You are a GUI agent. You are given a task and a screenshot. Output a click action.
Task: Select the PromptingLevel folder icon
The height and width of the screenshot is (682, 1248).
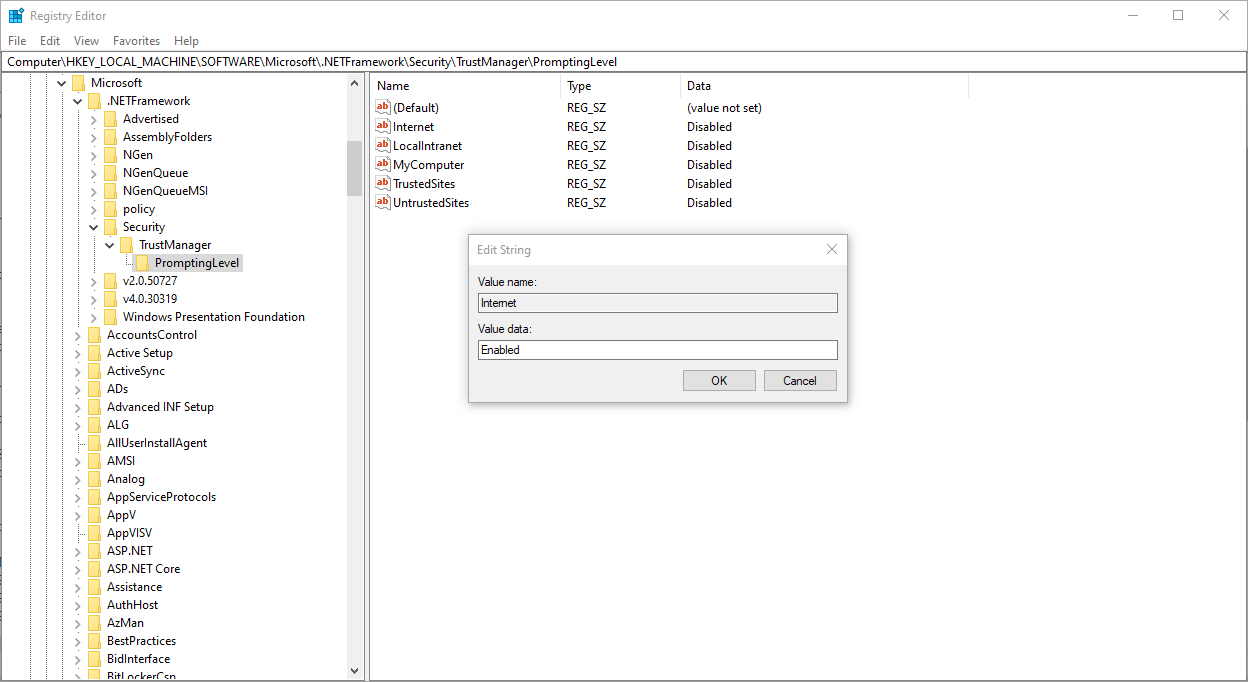(x=142, y=263)
